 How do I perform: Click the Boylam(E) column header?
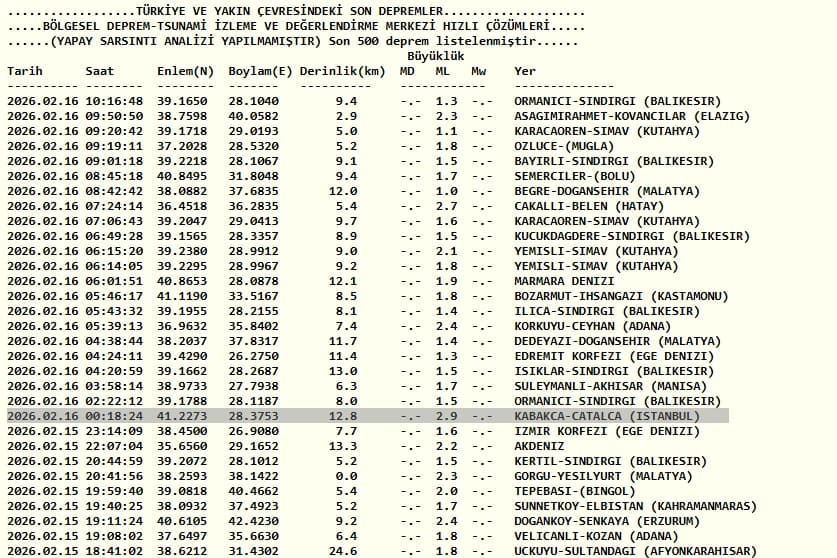point(260,71)
